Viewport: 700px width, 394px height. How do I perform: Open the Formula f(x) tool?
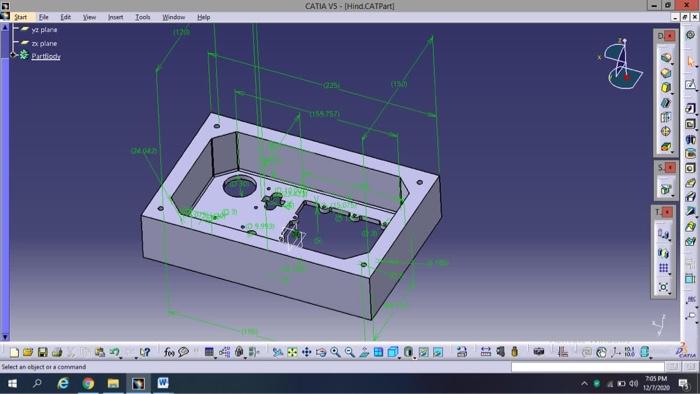pos(169,352)
